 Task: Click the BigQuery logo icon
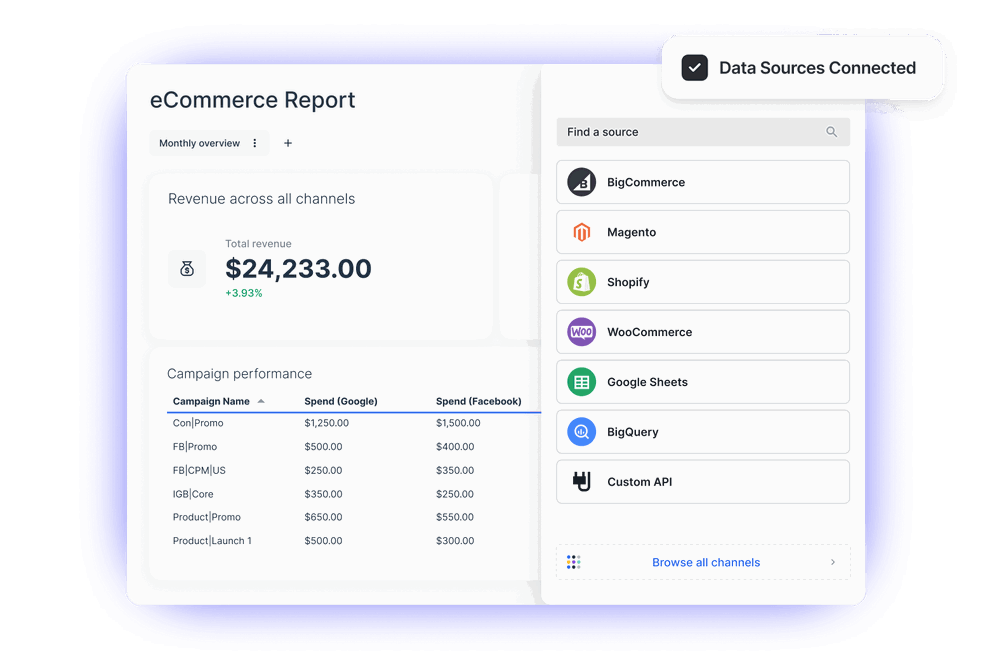(581, 432)
